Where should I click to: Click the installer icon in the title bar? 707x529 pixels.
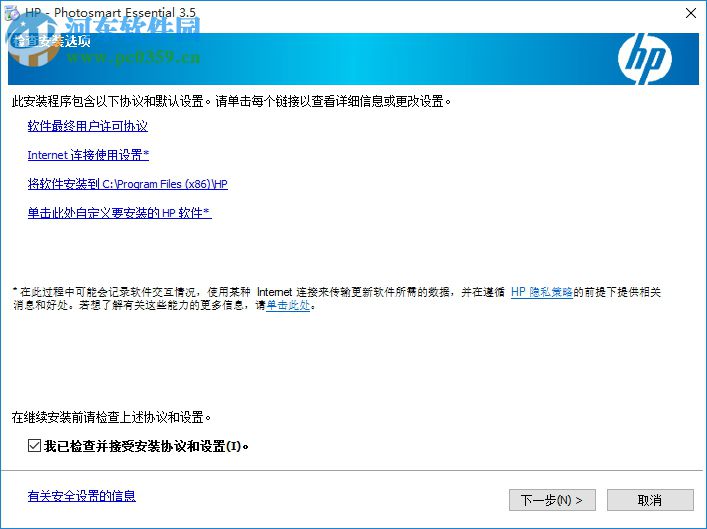pyautogui.click(x=12, y=13)
